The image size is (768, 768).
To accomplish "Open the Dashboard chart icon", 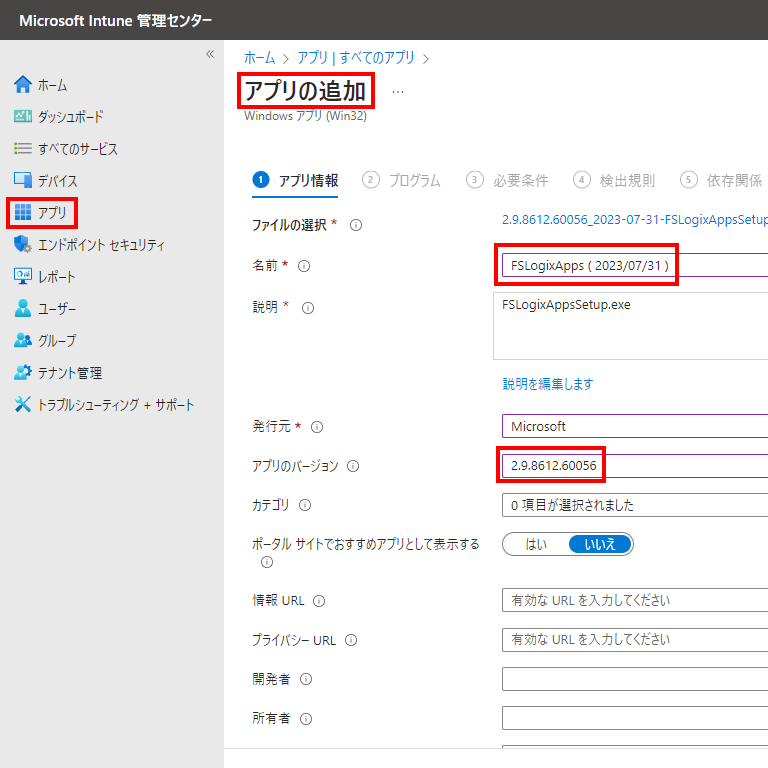I will [x=23, y=116].
